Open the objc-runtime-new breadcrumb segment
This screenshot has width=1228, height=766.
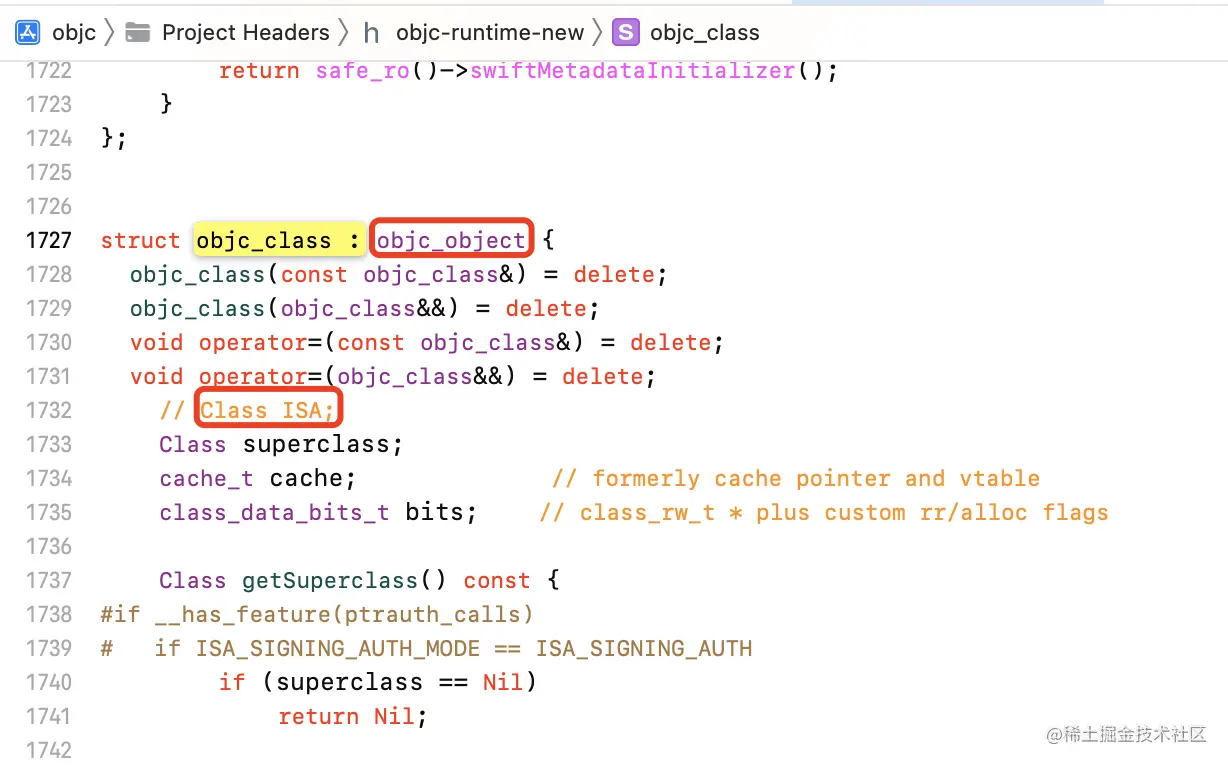[489, 33]
